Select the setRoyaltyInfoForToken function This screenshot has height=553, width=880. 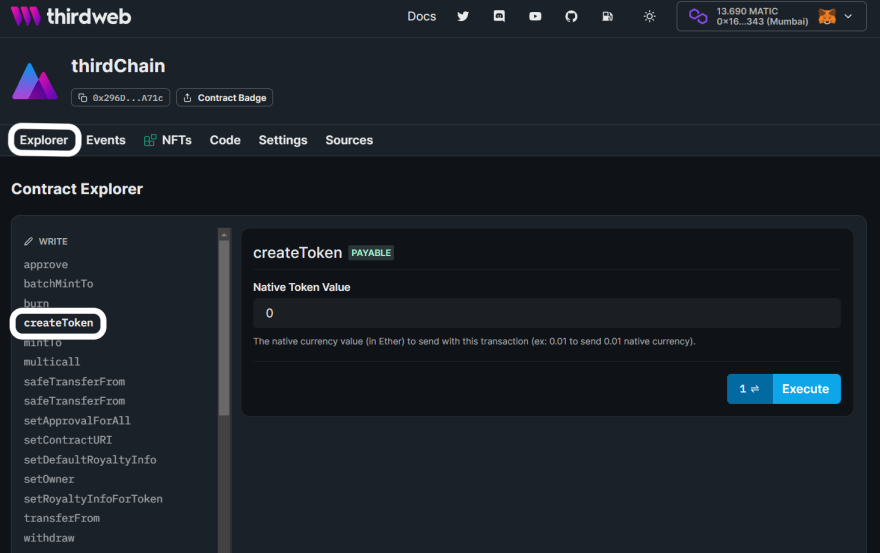93,499
